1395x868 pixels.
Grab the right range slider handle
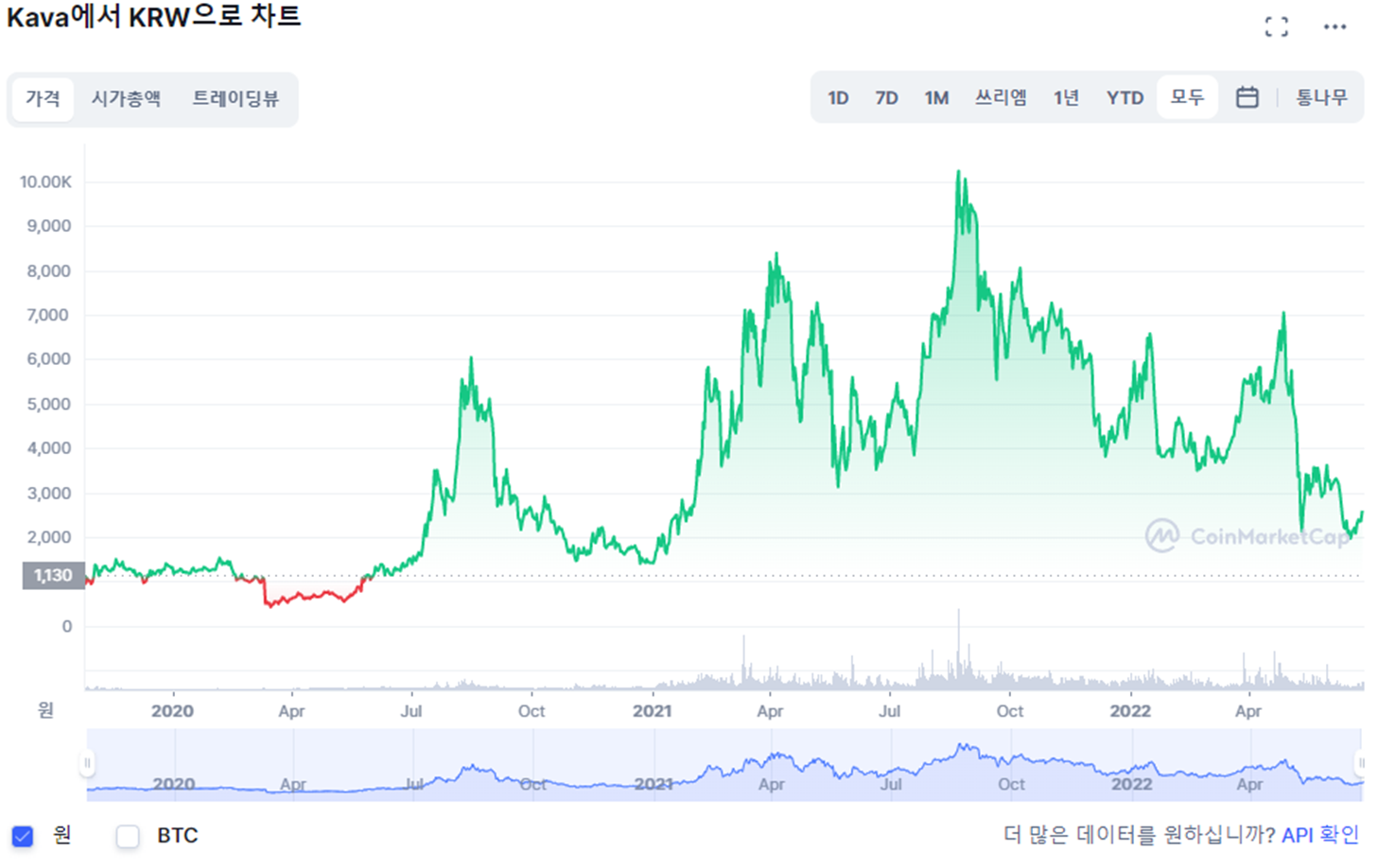coord(1361,763)
